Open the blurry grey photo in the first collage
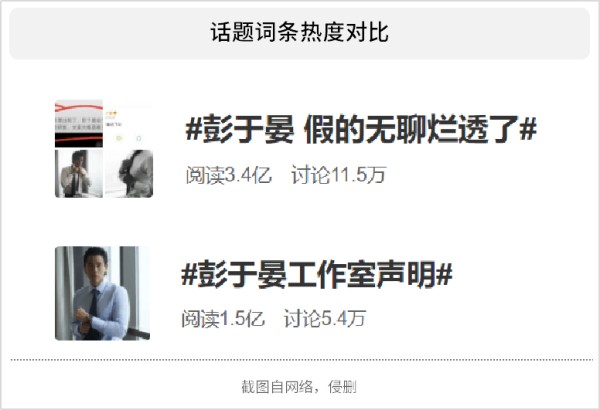 click(129, 173)
